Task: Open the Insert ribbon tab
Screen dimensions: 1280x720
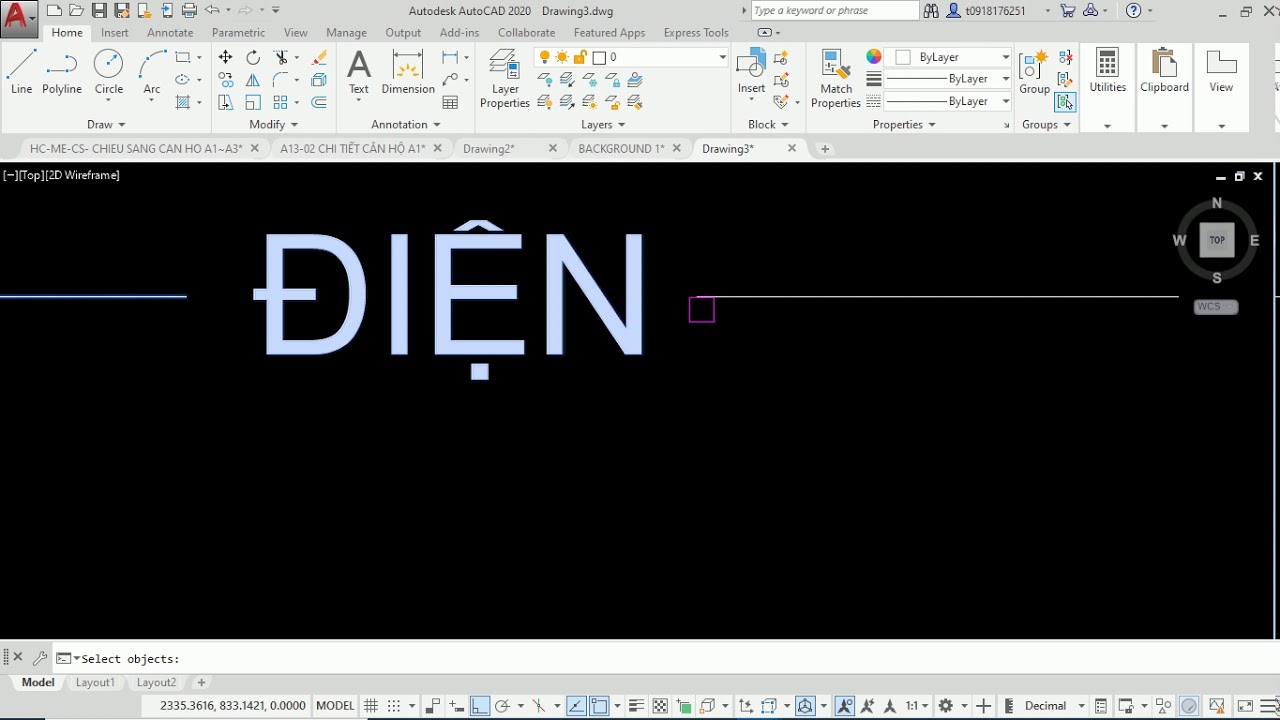Action: point(115,33)
